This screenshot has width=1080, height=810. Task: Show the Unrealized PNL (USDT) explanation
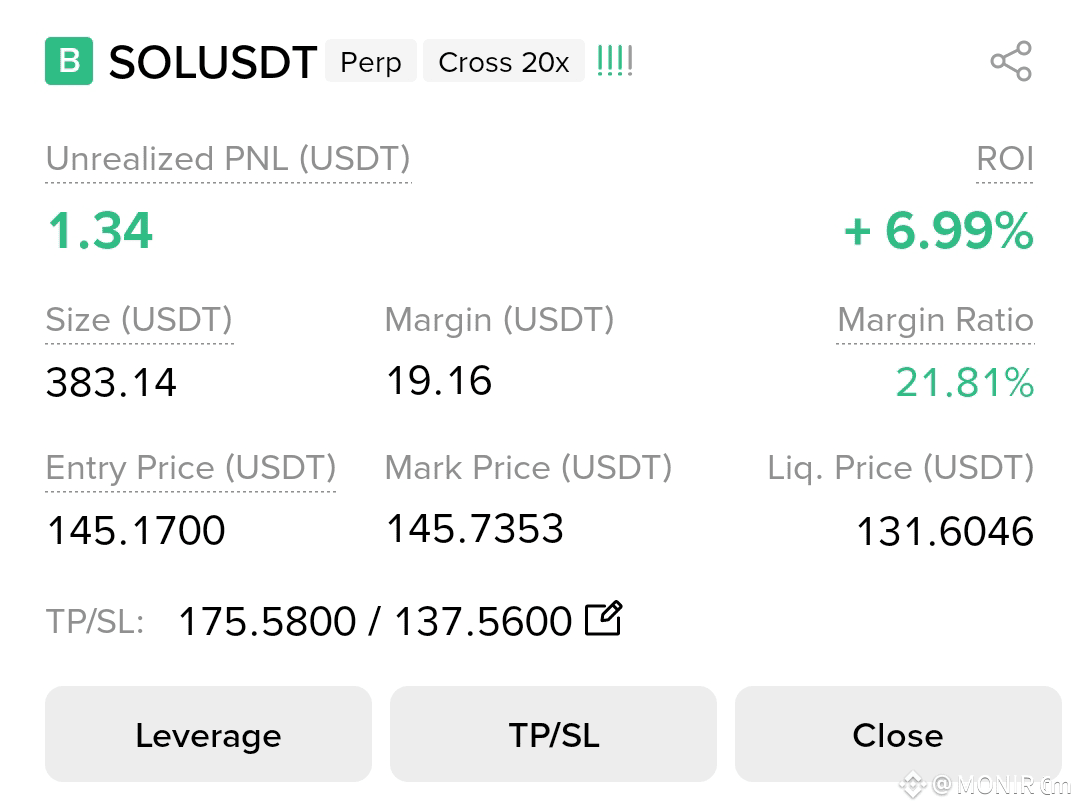click(x=228, y=159)
